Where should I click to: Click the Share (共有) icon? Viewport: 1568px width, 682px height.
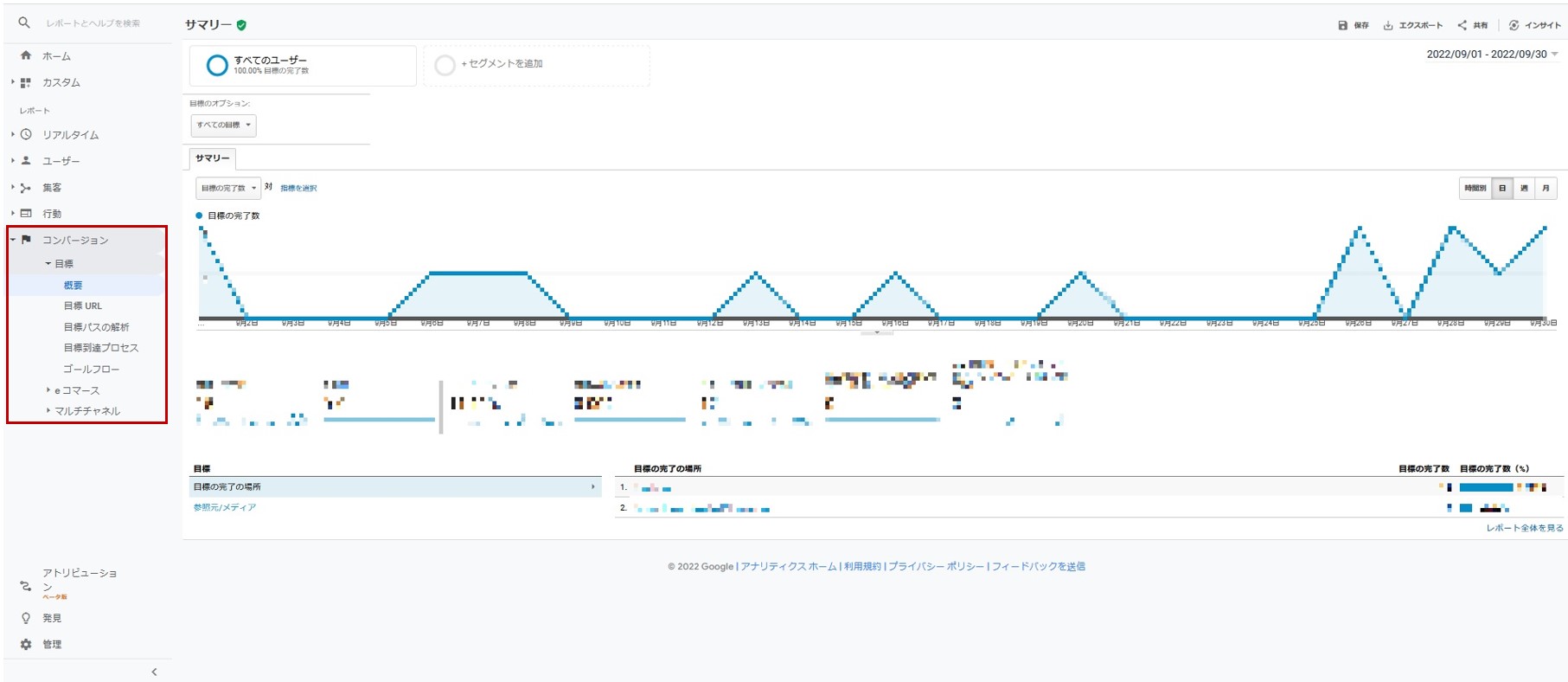coord(1462,25)
